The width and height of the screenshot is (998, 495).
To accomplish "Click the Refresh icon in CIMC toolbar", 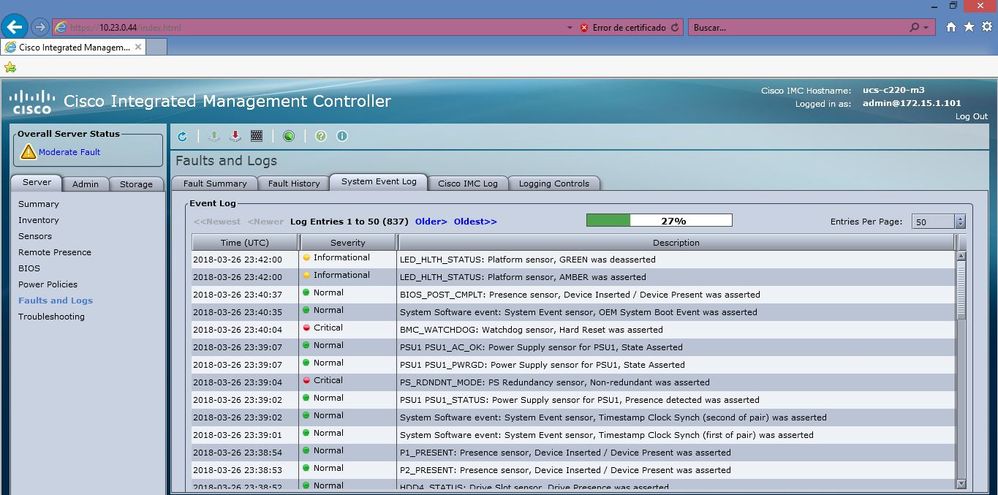I will (x=183, y=136).
